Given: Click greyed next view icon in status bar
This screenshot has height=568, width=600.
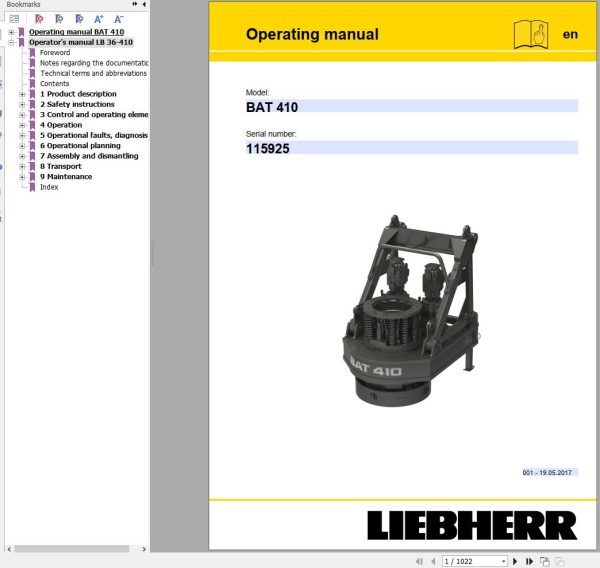Looking at the screenshot, I should (559, 561).
